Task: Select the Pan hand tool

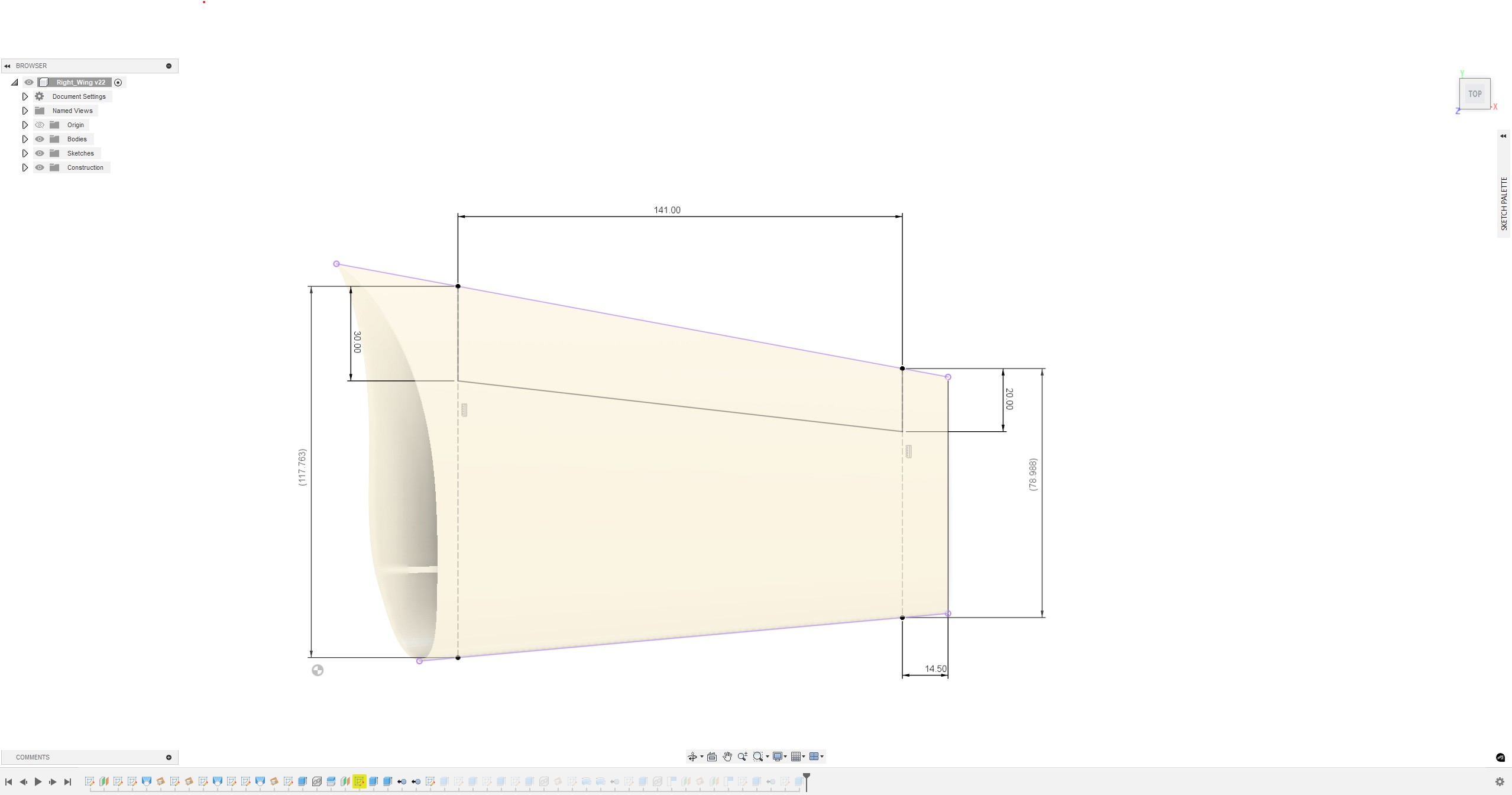Action: tap(727, 757)
